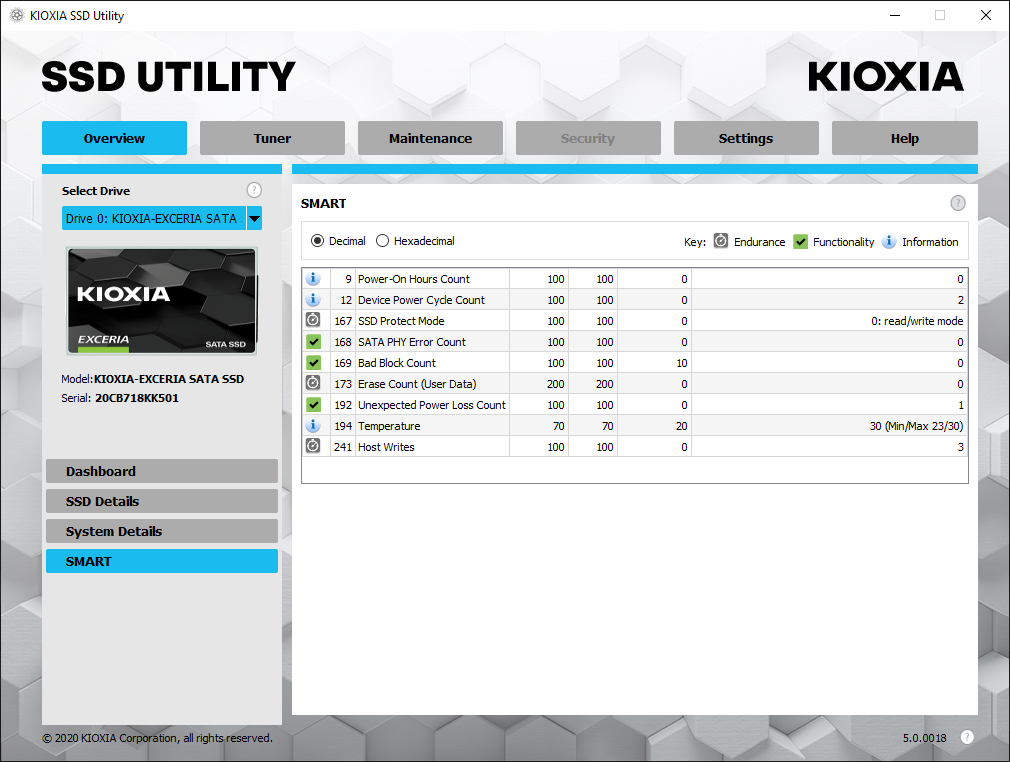The width and height of the screenshot is (1010, 762).
Task: Open the Tuner tab
Action: (272, 138)
